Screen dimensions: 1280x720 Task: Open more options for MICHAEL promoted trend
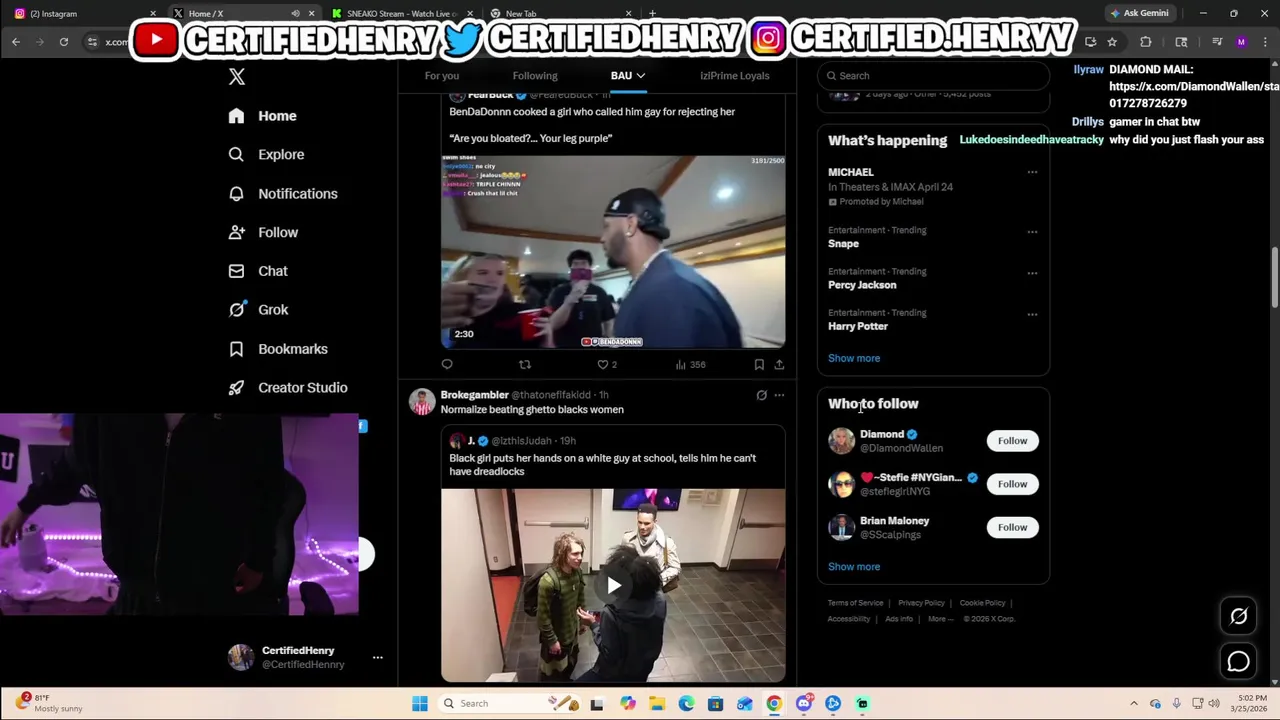(x=1032, y=172)
